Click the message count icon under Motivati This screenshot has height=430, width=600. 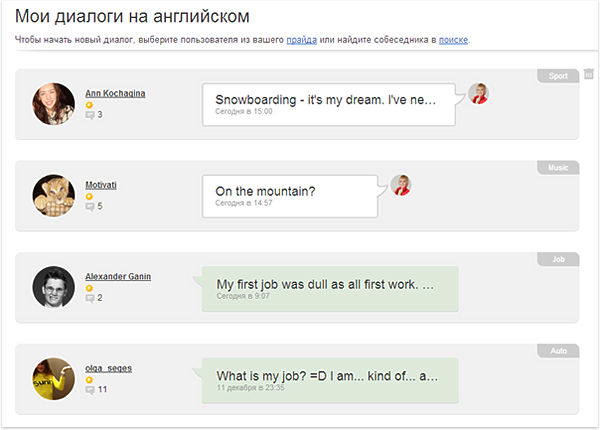90,207
